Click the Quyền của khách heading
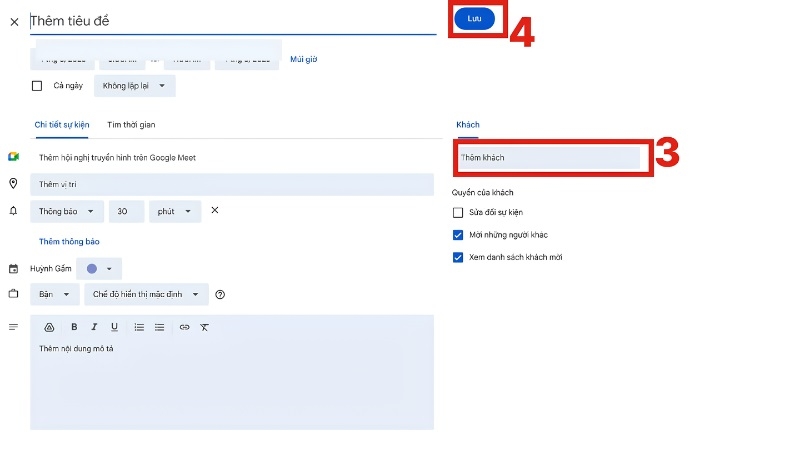Viewport: 800px width, 450px height. pos(483,192)
